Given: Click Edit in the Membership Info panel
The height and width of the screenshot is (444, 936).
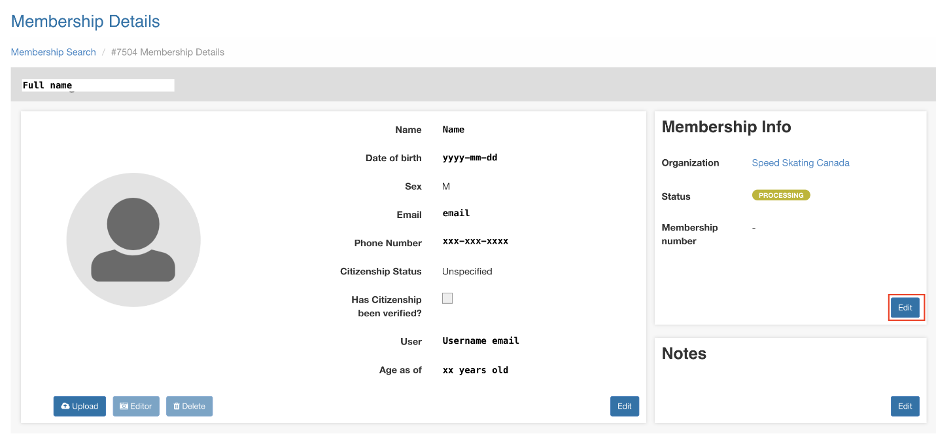Looking at the screenshot, I should click(x=905, y=308).
